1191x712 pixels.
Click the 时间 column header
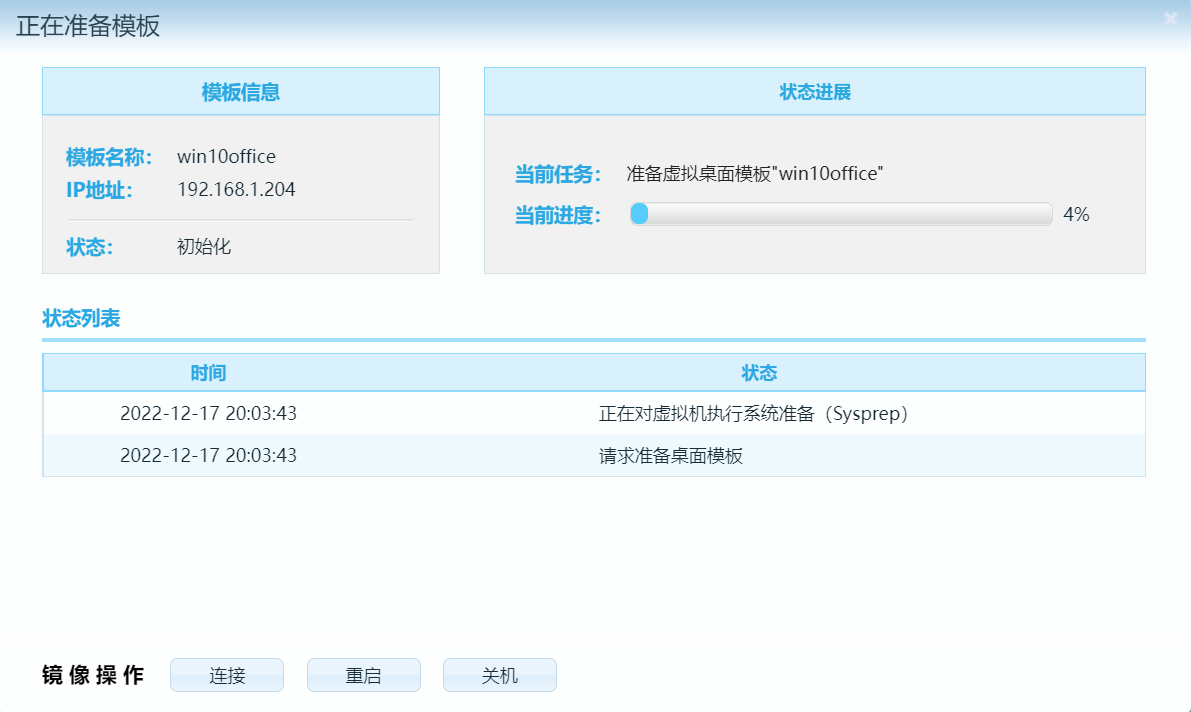coord(208,372)
